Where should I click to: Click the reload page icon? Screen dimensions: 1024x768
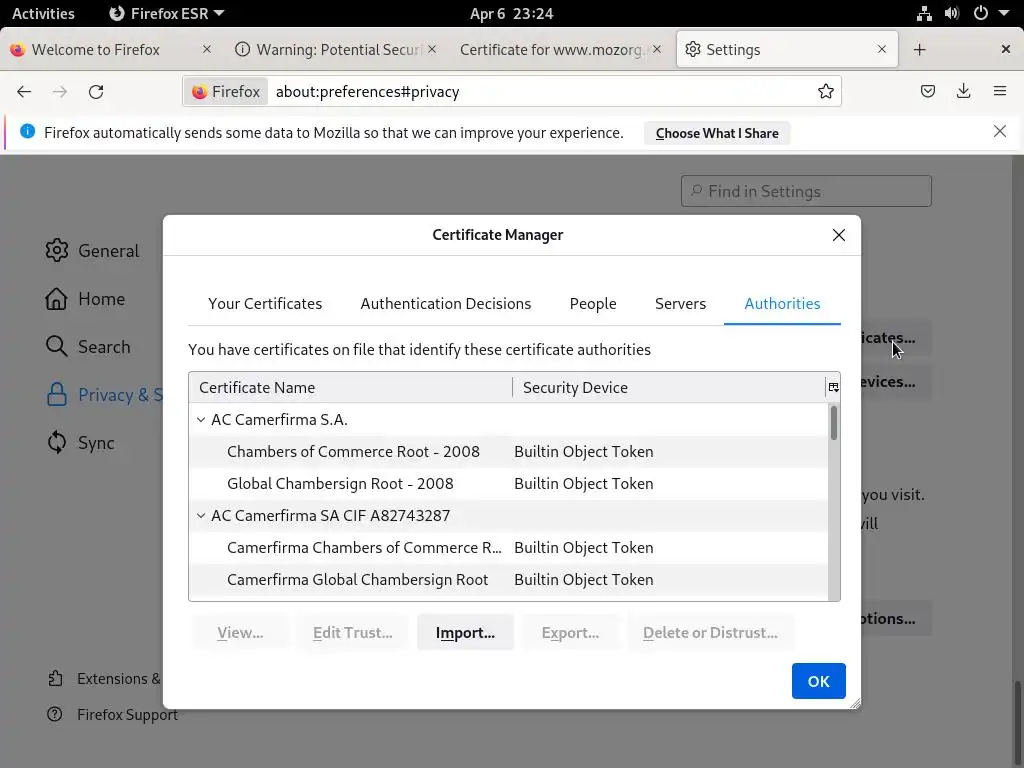pyautogui.click(x=96, y=92)
